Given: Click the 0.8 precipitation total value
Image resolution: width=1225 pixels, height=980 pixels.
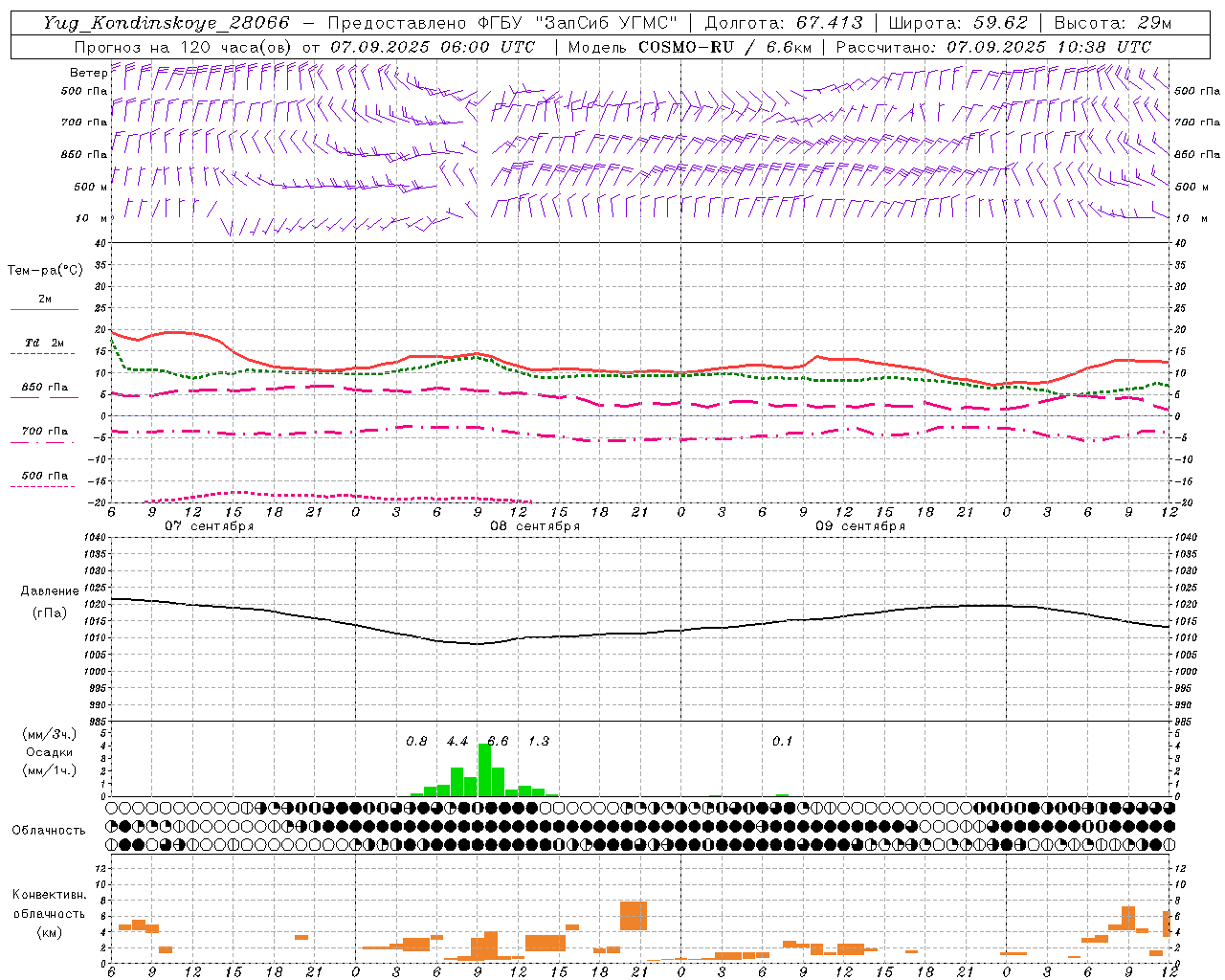Looking at the screenshot, I should pyautogui.click(x=416, y=741).
